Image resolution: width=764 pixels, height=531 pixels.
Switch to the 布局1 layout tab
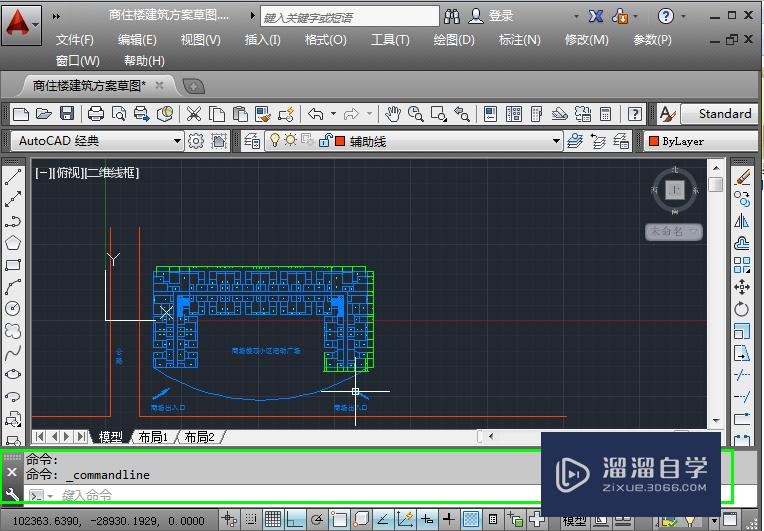tap(153, 437)
